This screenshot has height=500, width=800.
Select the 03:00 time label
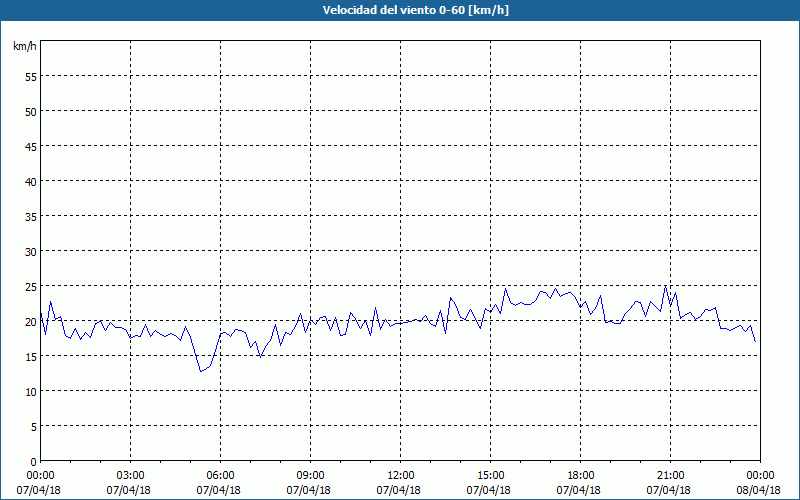pos(131,476)
